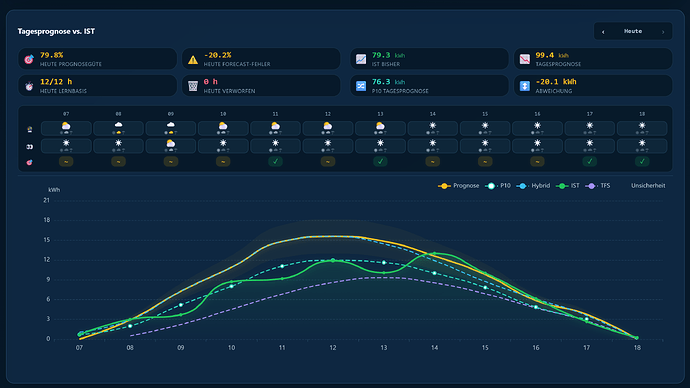Click the second weather row label icon
This screenshot has height=388, width=690.
tap(29, 146)
